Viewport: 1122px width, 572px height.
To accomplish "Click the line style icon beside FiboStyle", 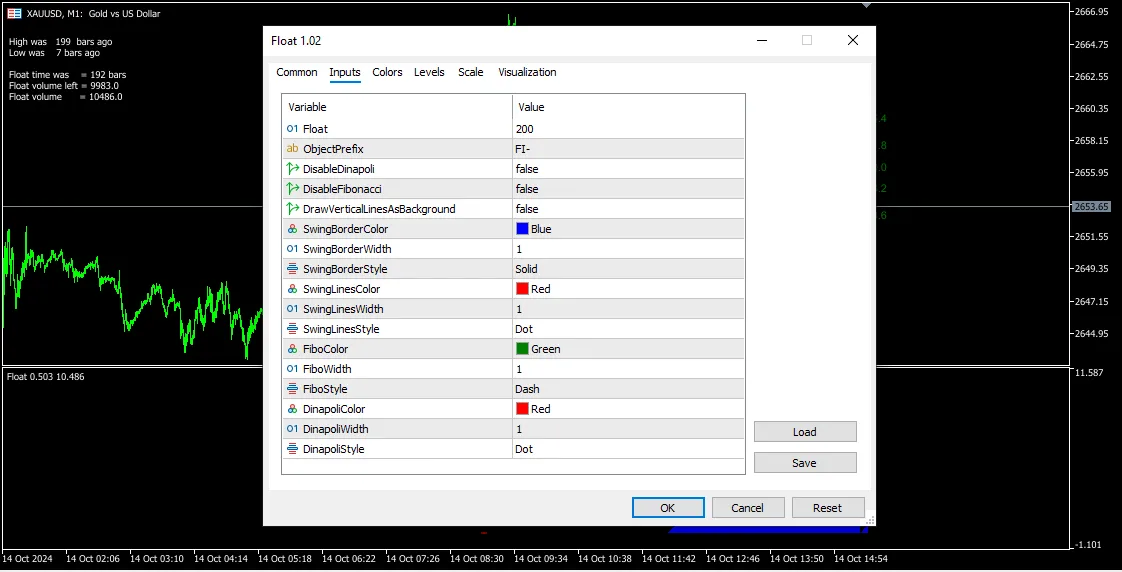I will [x=292, y=389].
